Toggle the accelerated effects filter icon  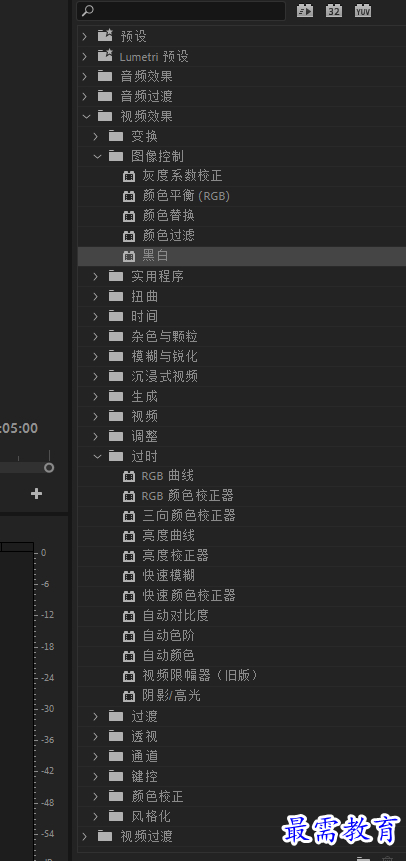[305, 10]
